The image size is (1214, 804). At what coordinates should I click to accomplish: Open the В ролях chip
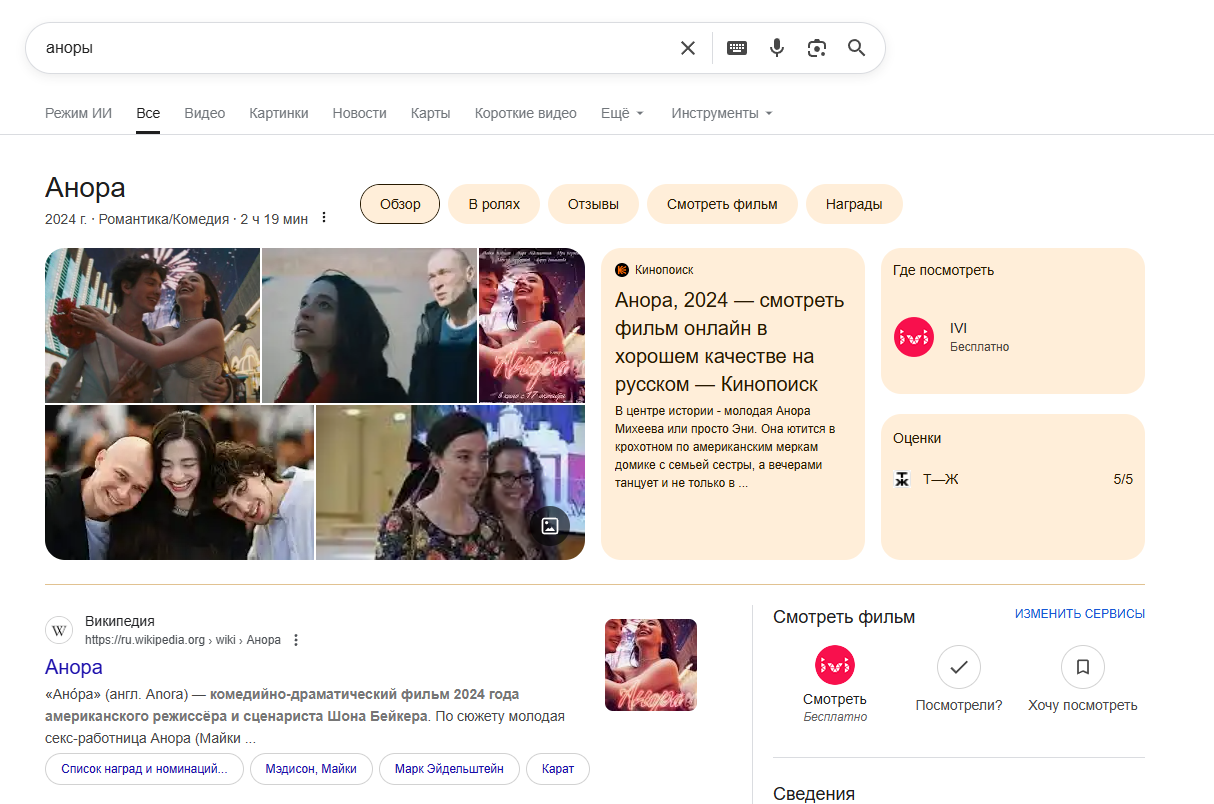(494, 204)
